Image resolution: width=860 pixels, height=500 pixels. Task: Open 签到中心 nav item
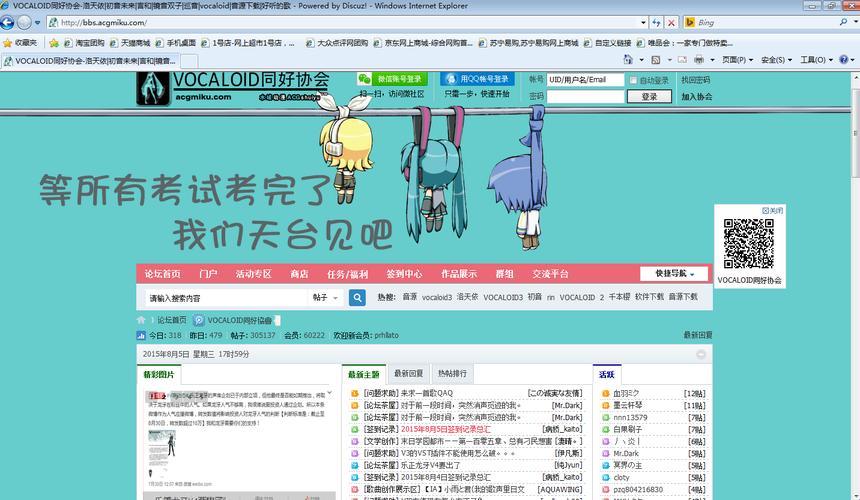(404, 274)
